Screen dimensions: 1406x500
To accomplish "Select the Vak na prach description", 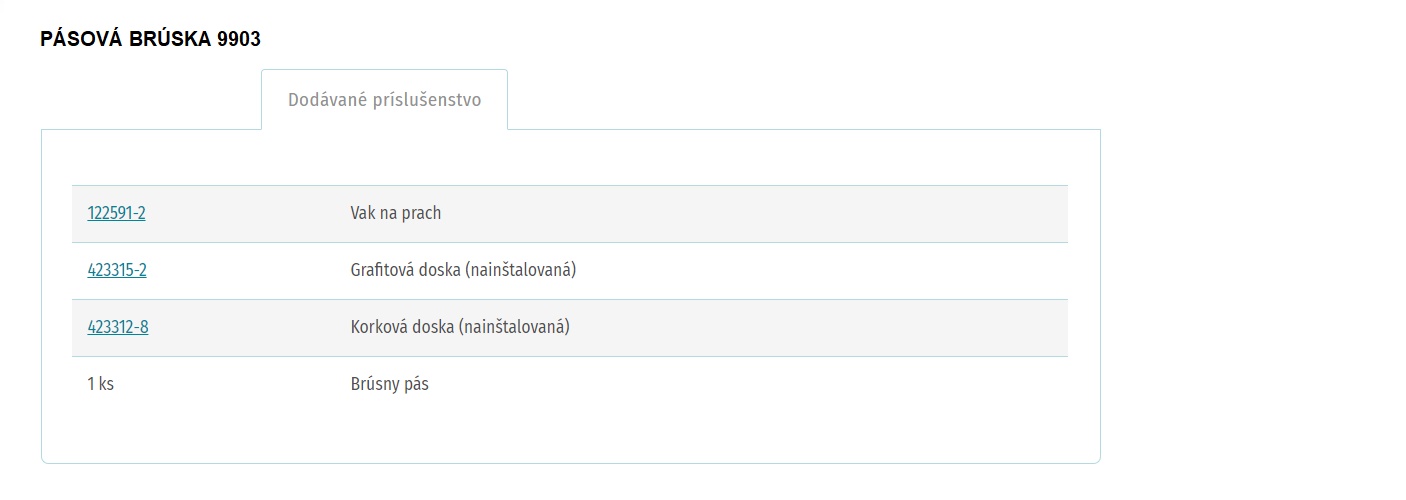I will click(396, 213).
